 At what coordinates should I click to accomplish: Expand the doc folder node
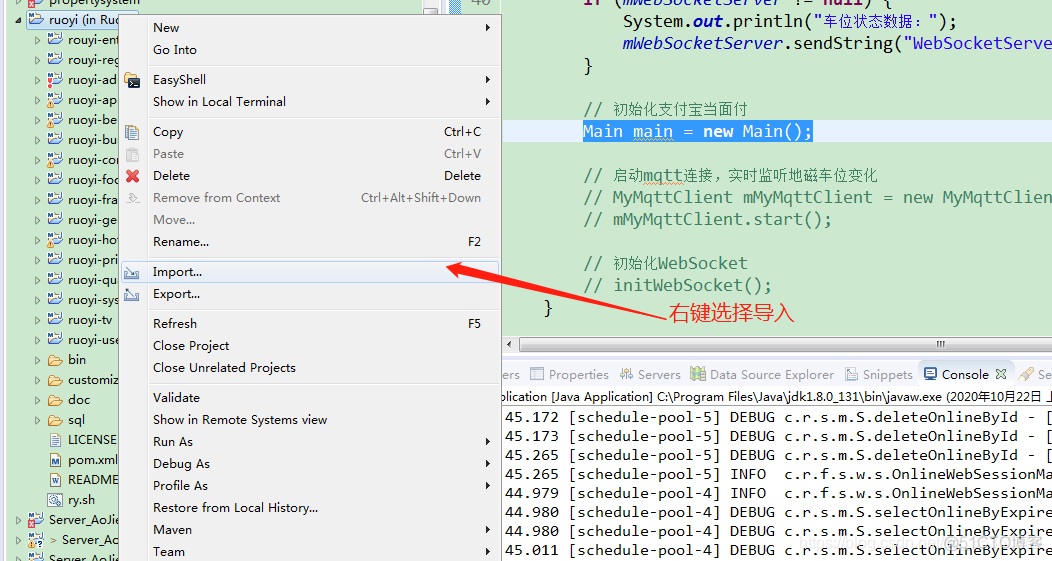point(38,401)
